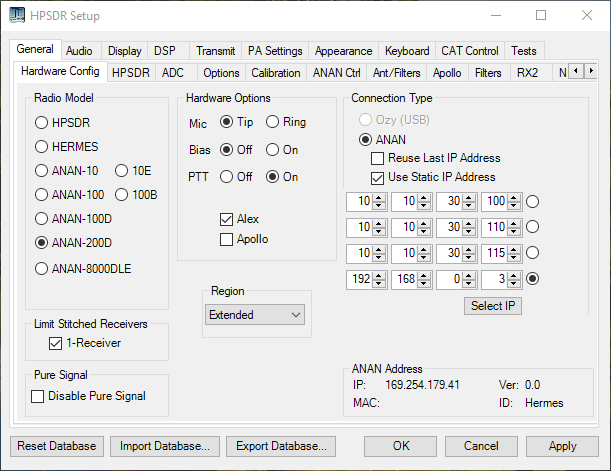
Task: Toggle Disable Pure Signal checkbox
Action: [x=38, y=396]
